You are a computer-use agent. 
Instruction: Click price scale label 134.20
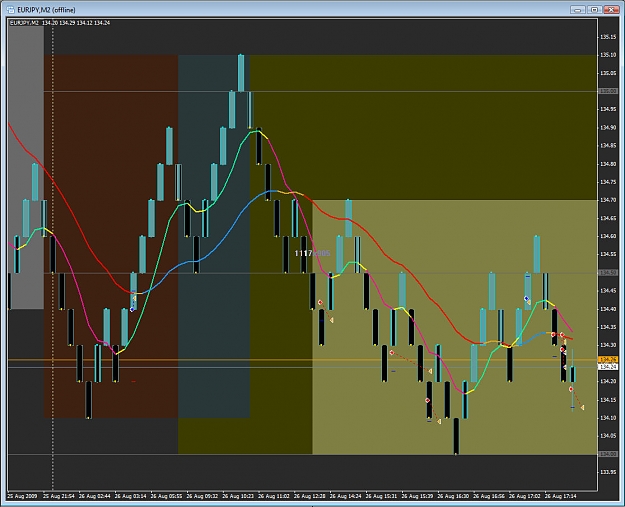point(608,381)
